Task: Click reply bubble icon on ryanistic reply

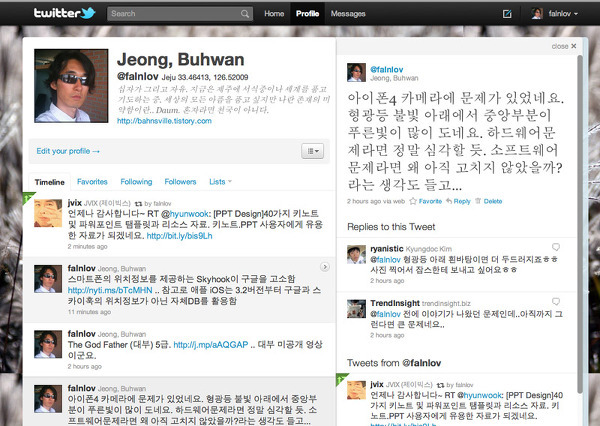Action: tap(556, 247)
